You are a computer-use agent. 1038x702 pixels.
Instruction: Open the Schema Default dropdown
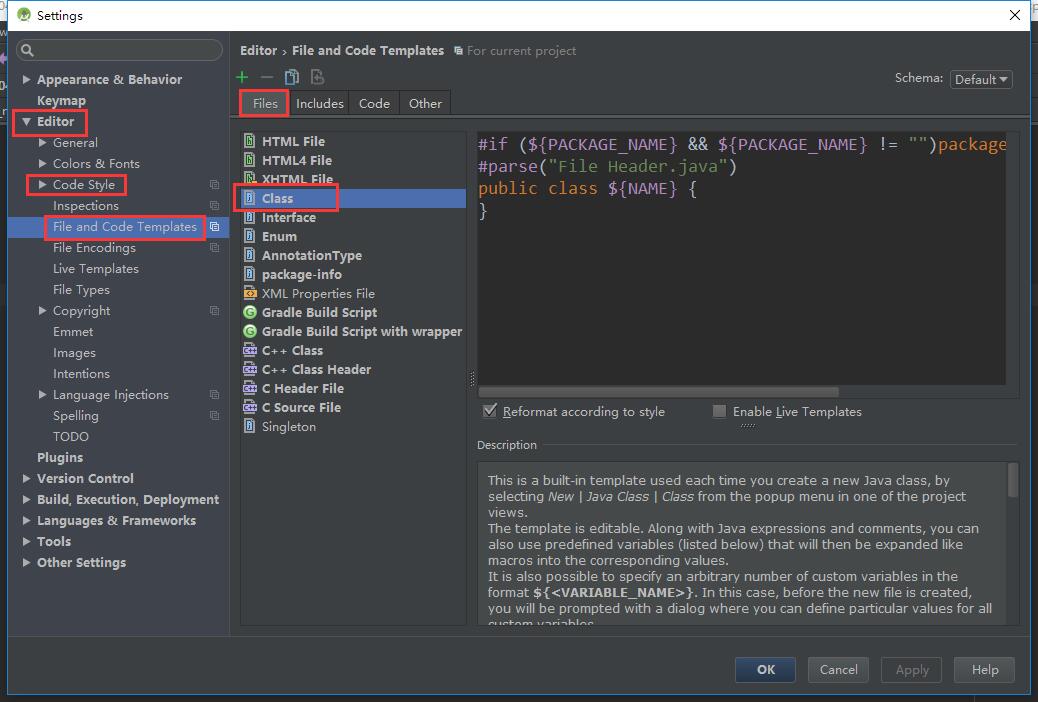980,79
